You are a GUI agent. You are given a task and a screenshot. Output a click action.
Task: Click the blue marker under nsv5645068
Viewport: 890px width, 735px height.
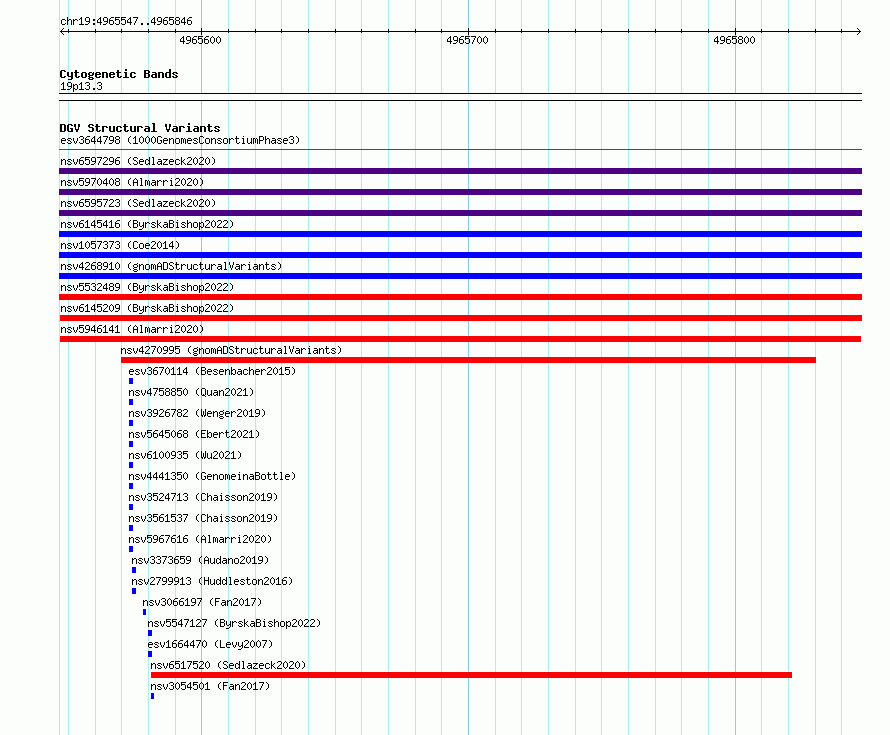click(x=131, y=444)
